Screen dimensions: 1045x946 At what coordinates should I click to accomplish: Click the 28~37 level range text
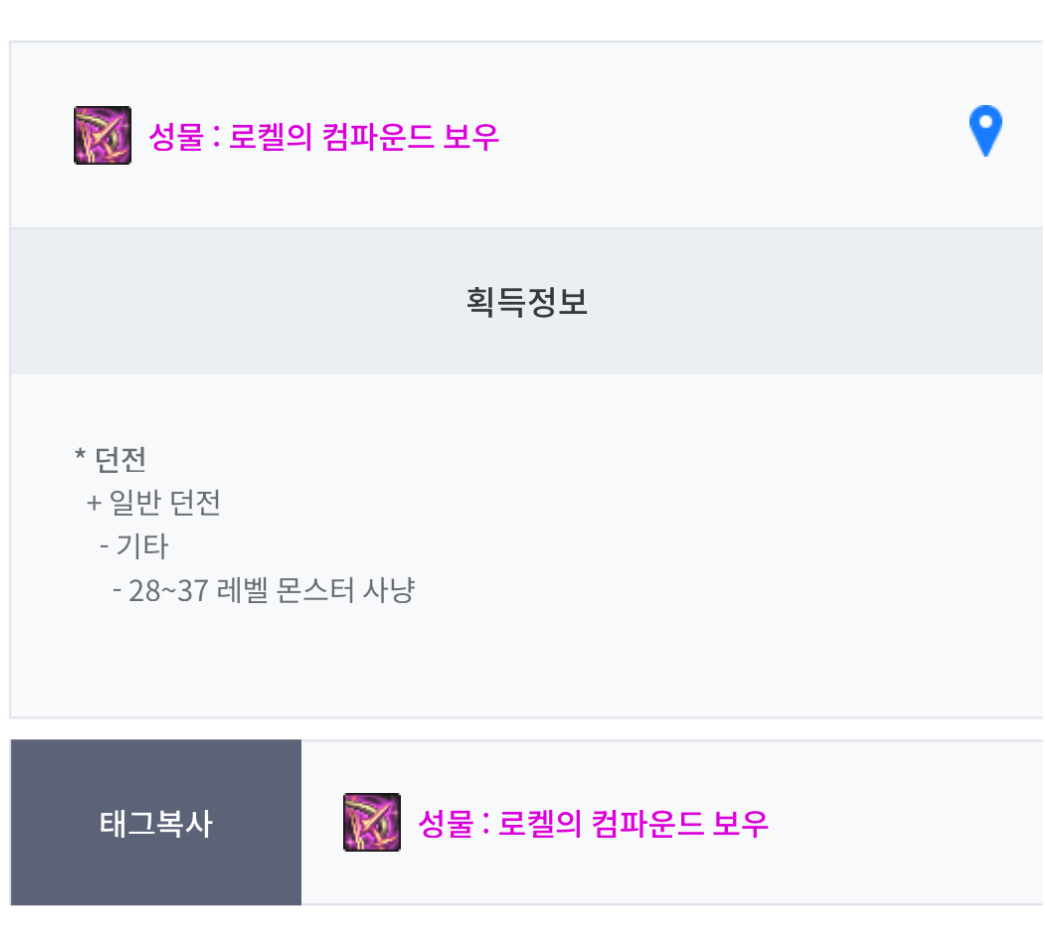click(x=168, y=591)
